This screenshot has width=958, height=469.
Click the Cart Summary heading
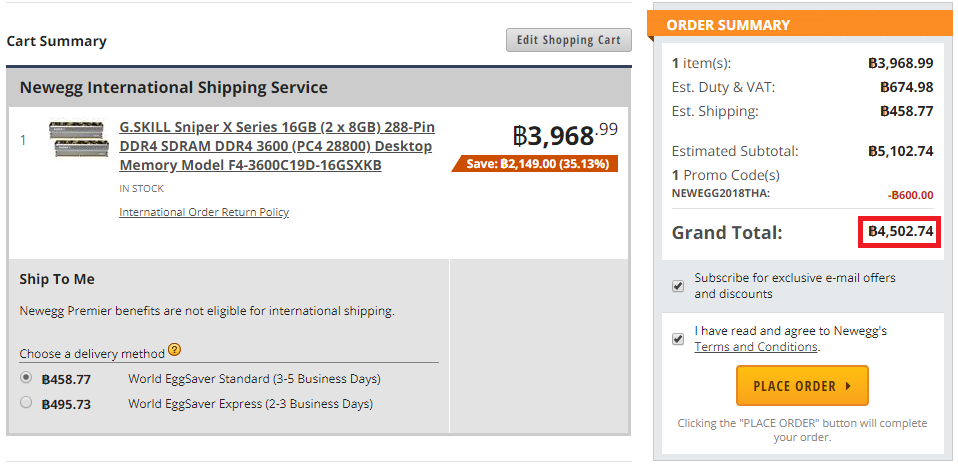pos(56,42)
